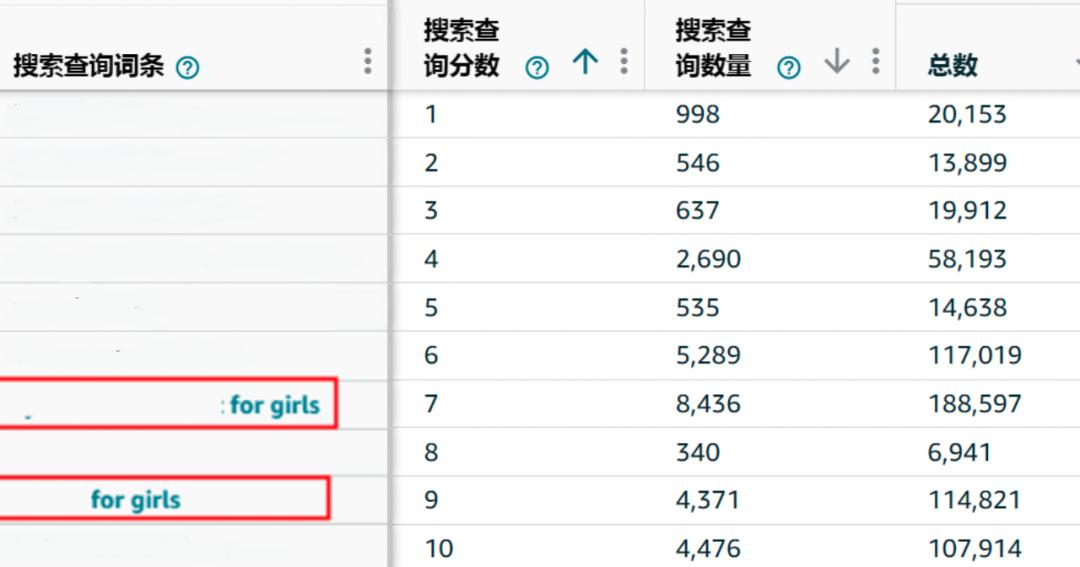Select query volume cell 546
The height and width of the screenshot is (567, 1080).
pos(698,163)
